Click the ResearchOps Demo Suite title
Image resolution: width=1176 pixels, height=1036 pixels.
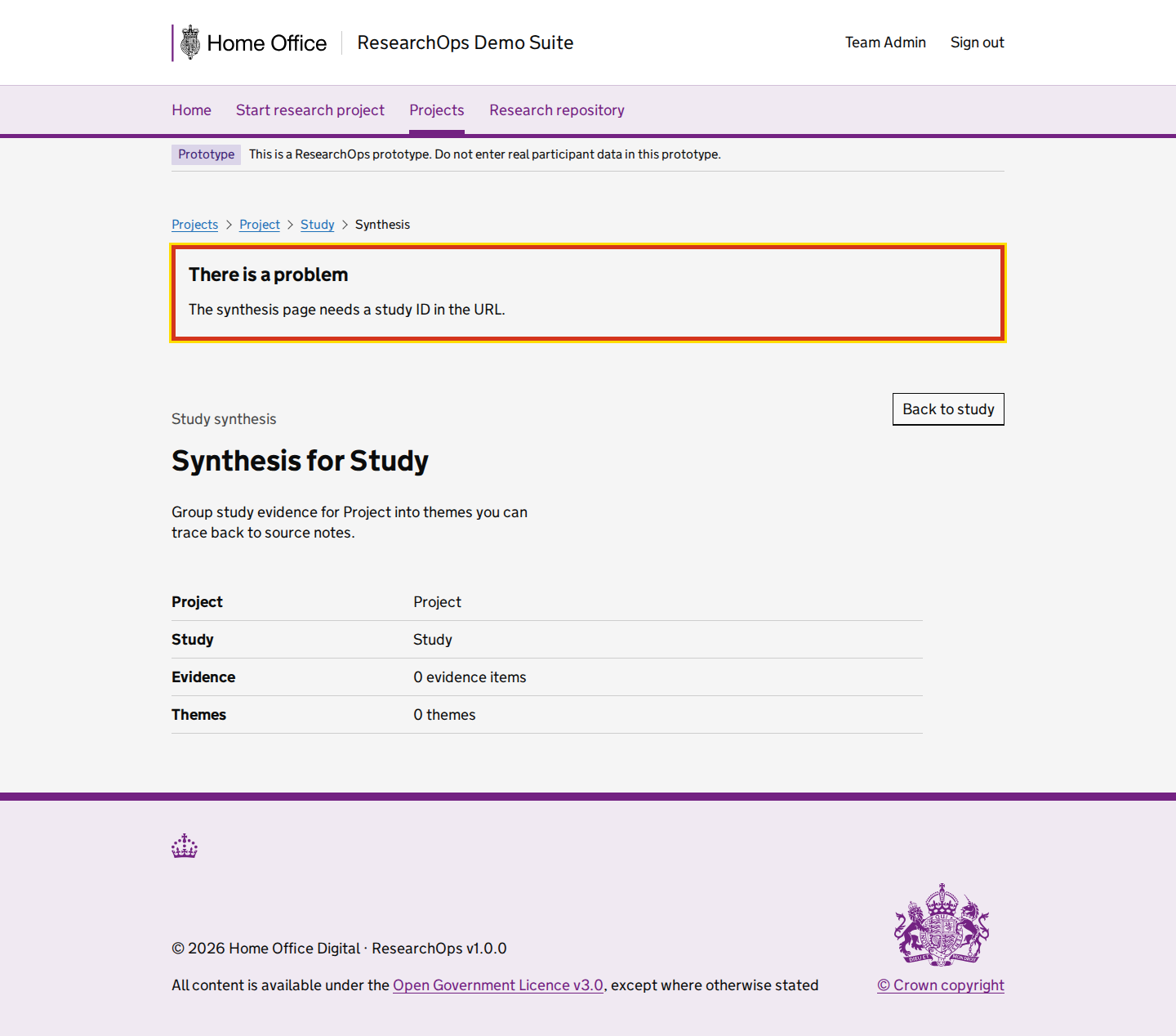point(465,42)
